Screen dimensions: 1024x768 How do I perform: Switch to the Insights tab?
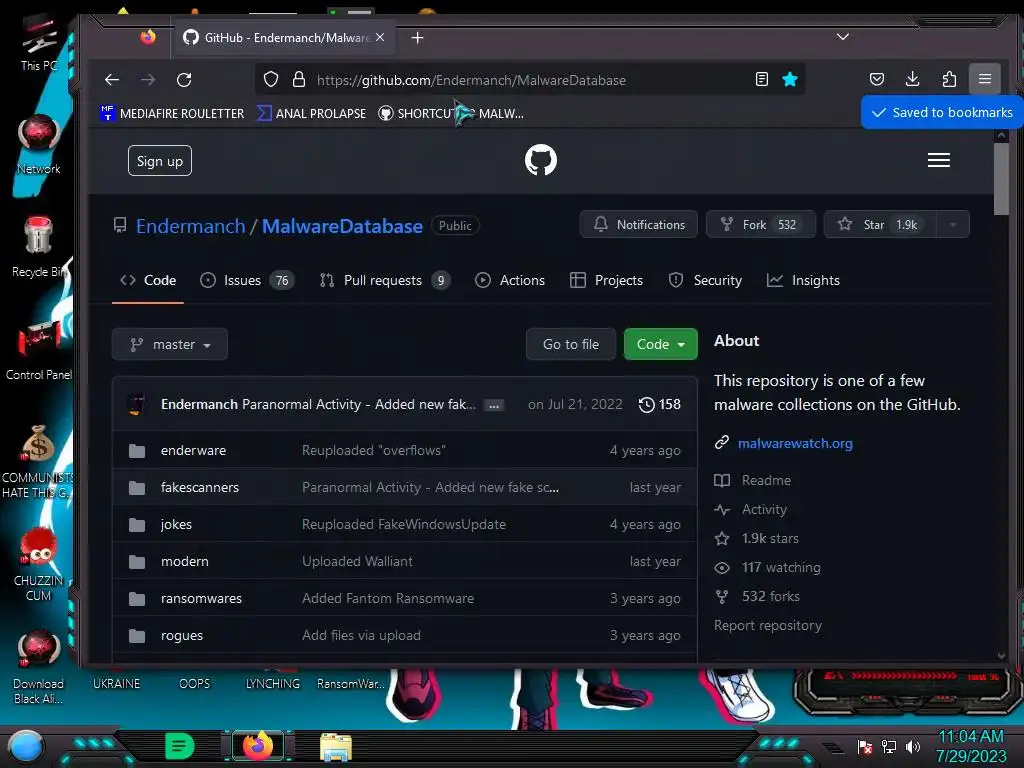(x=803, y=280)
